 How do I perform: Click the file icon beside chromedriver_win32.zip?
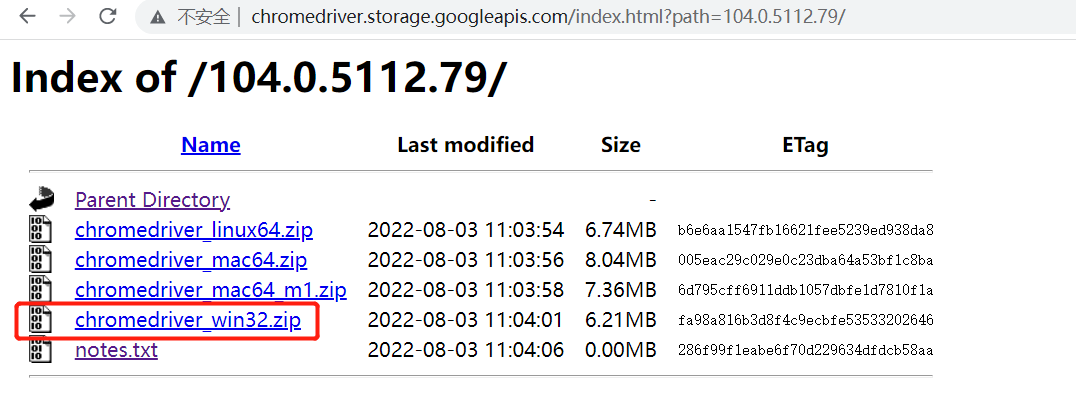click(40, 320)
